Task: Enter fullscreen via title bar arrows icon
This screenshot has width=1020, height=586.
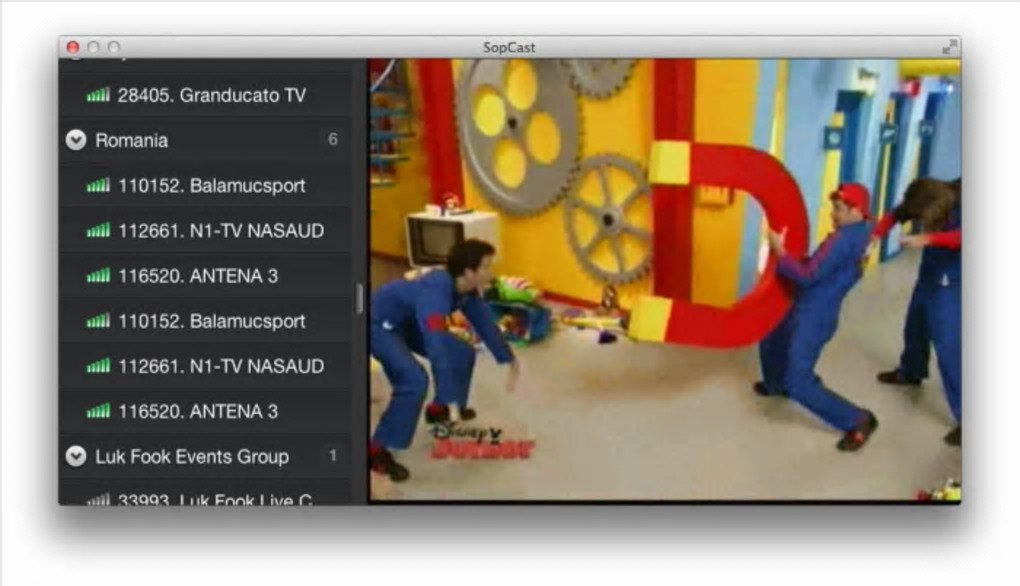Action: coord(949,47)
